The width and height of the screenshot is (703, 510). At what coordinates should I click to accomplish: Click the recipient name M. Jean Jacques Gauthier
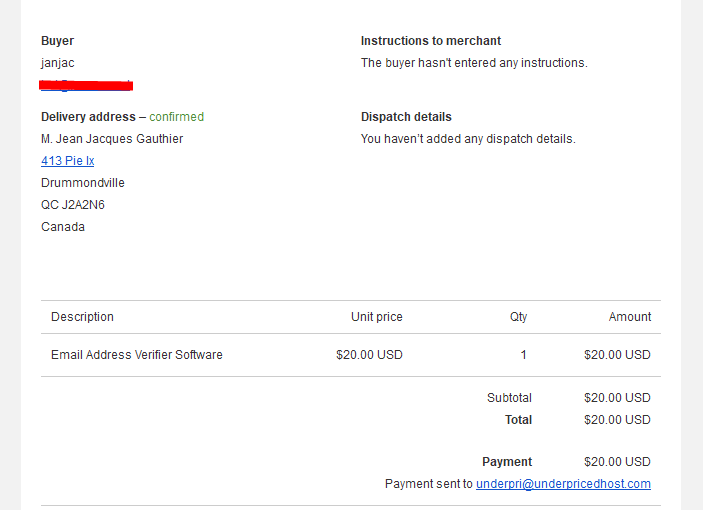coord(112,139)
